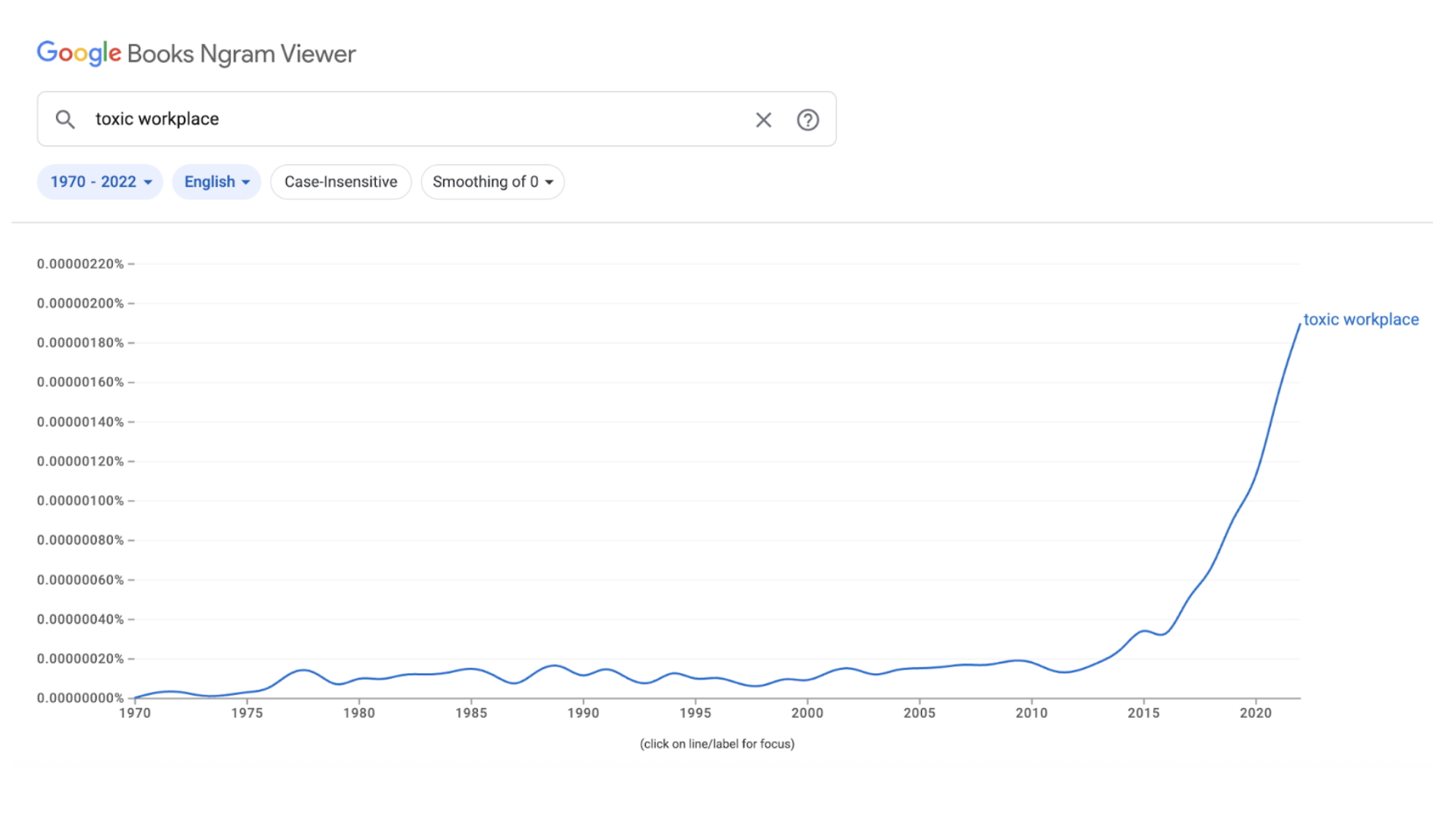Click the Books Ngram Viewer title
Image resolution: width=1456 pixels, height=813 pixels.
coord(239,53)
